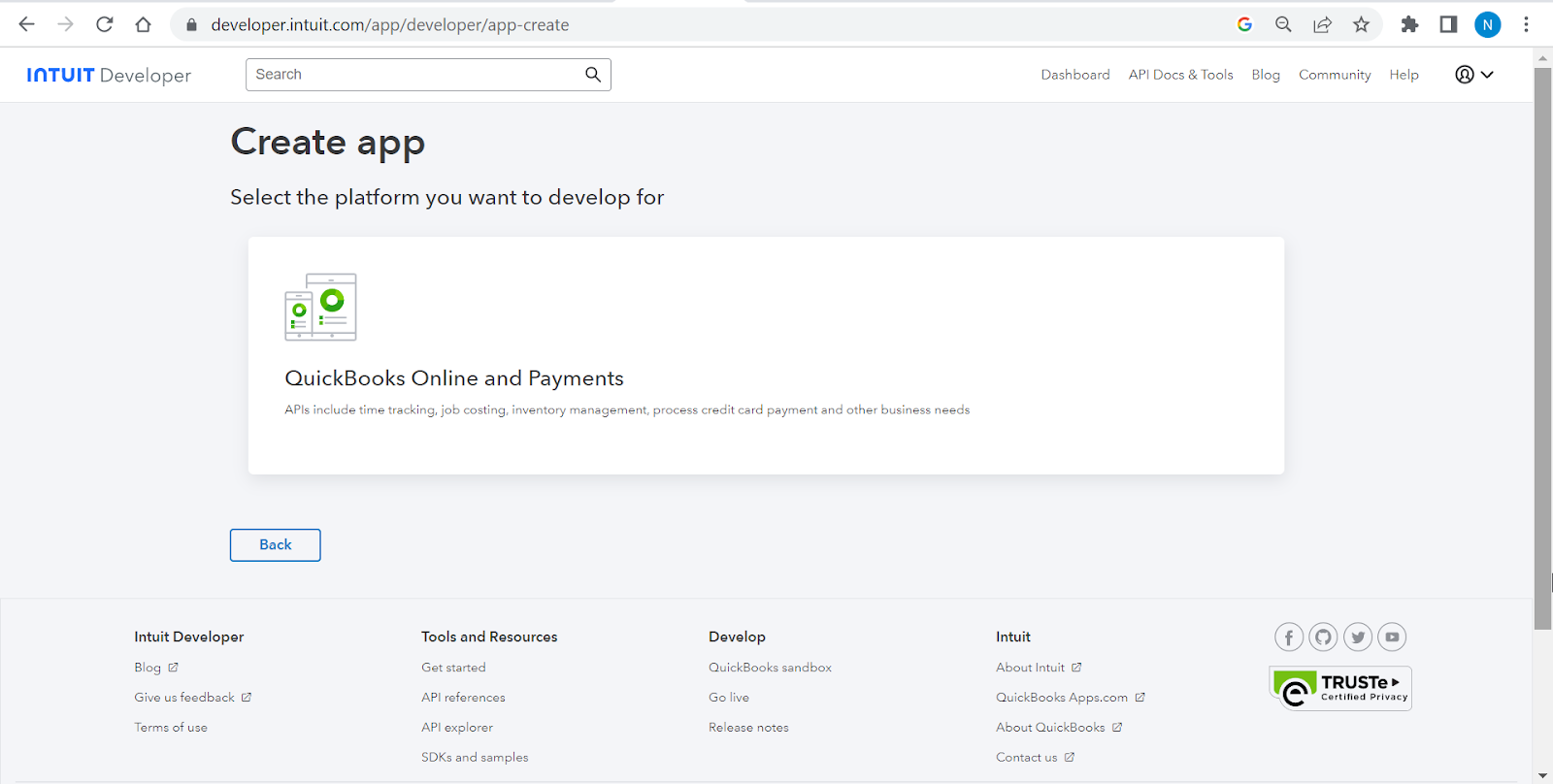Open Intuit Facebook social icon
Viewport: 1553px width, 784px height.
(1289, 637)
